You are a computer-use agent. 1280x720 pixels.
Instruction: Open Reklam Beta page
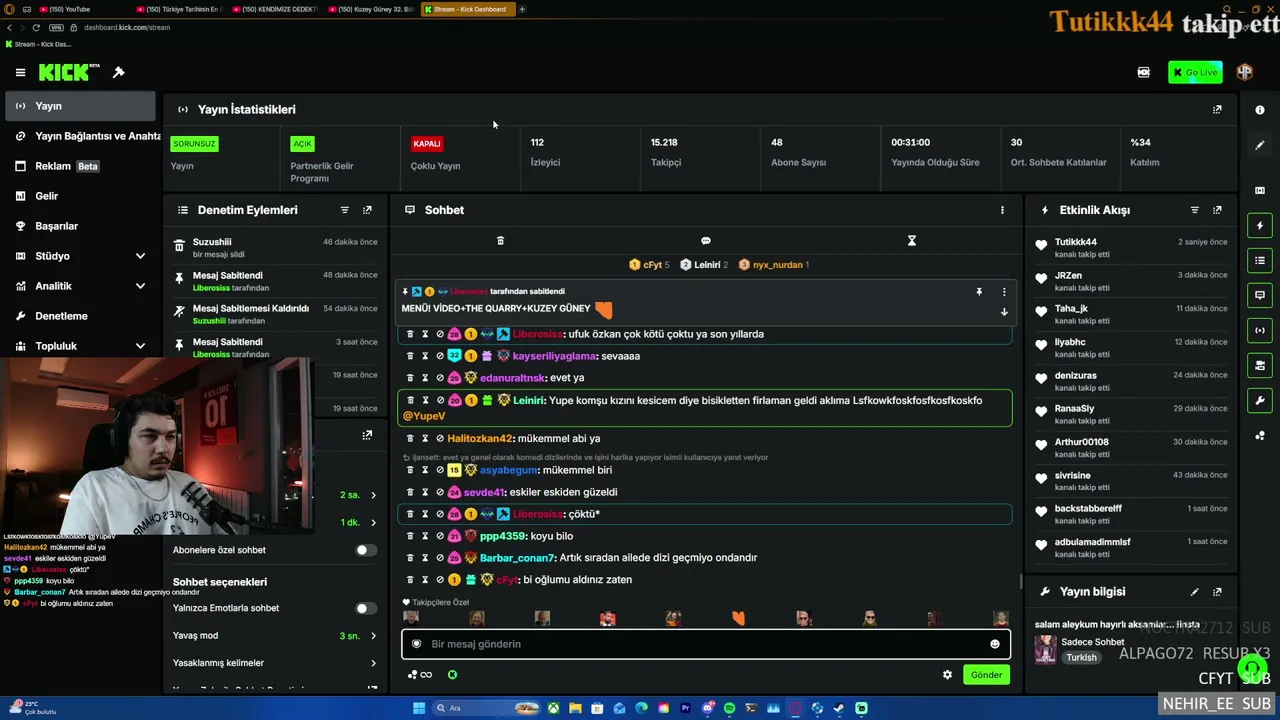click(79, 166)
